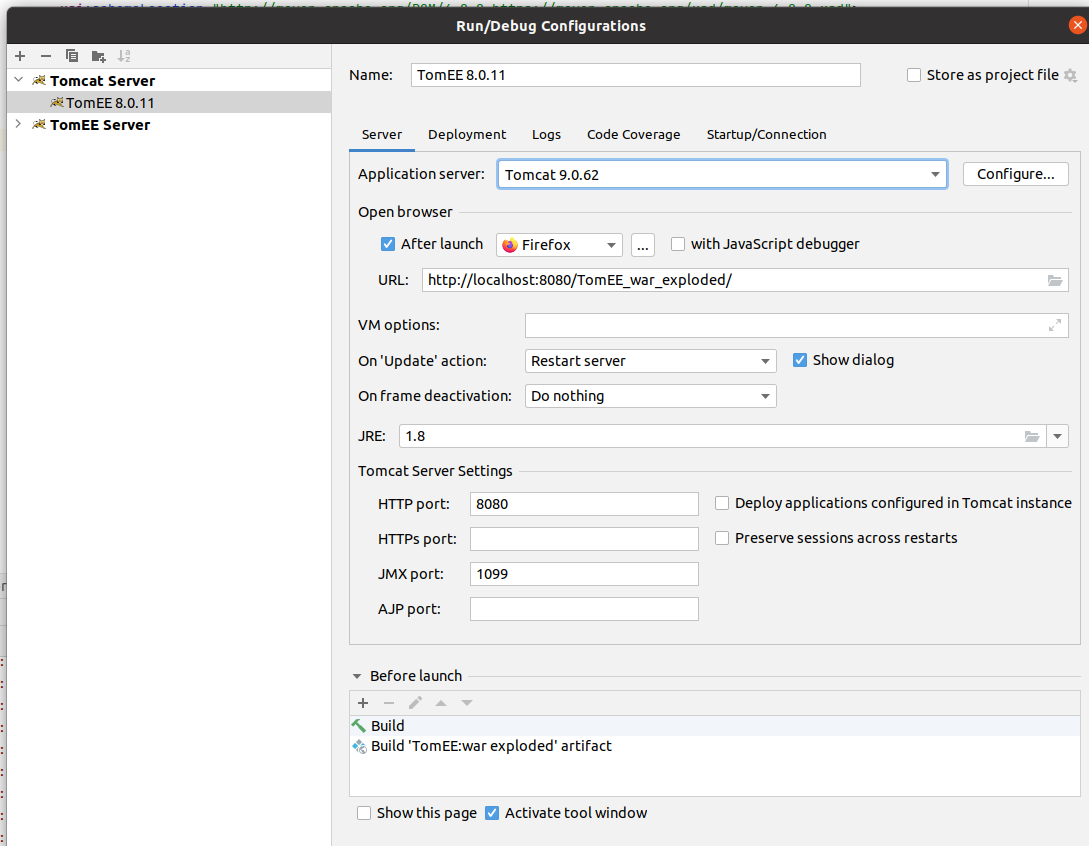Viewport: 1089px width, 846px height.
Task: Expand the TomEE Server tree node
Action: (18, 124)
